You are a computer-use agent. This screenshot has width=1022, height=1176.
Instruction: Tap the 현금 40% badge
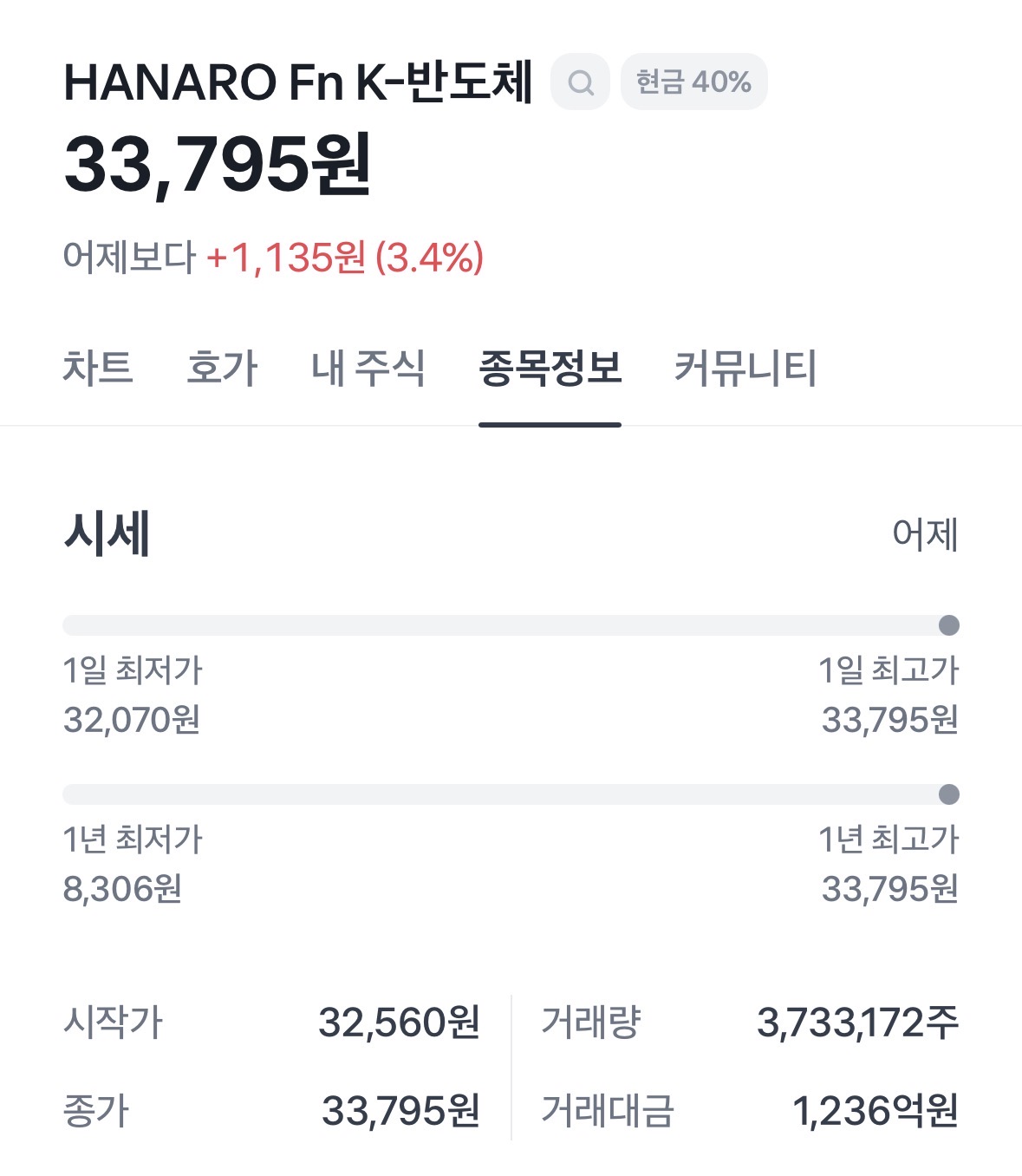693,82
